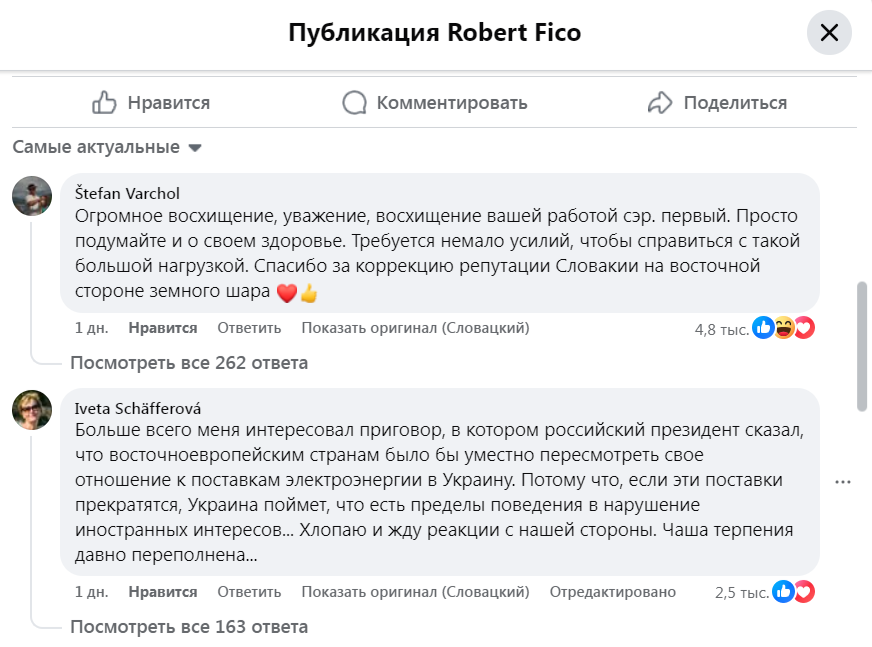Close the Robert Fico publication dialog
This screenshot has width=872, height=647.
click(x=829, y=33)
